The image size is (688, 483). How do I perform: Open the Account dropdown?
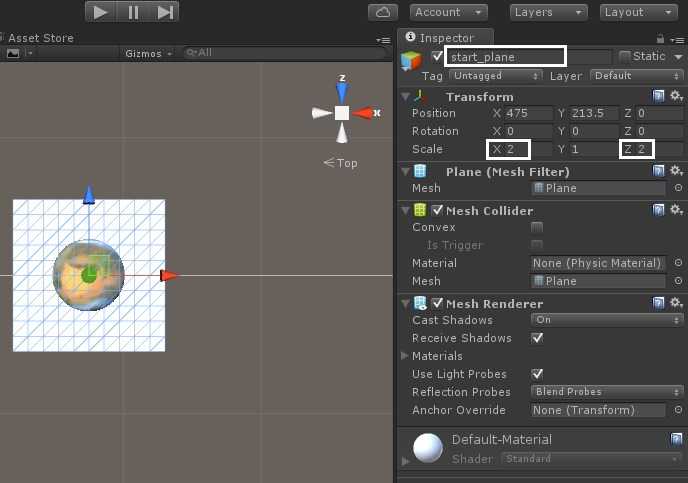pyautogui.click(x=448, y=12)
